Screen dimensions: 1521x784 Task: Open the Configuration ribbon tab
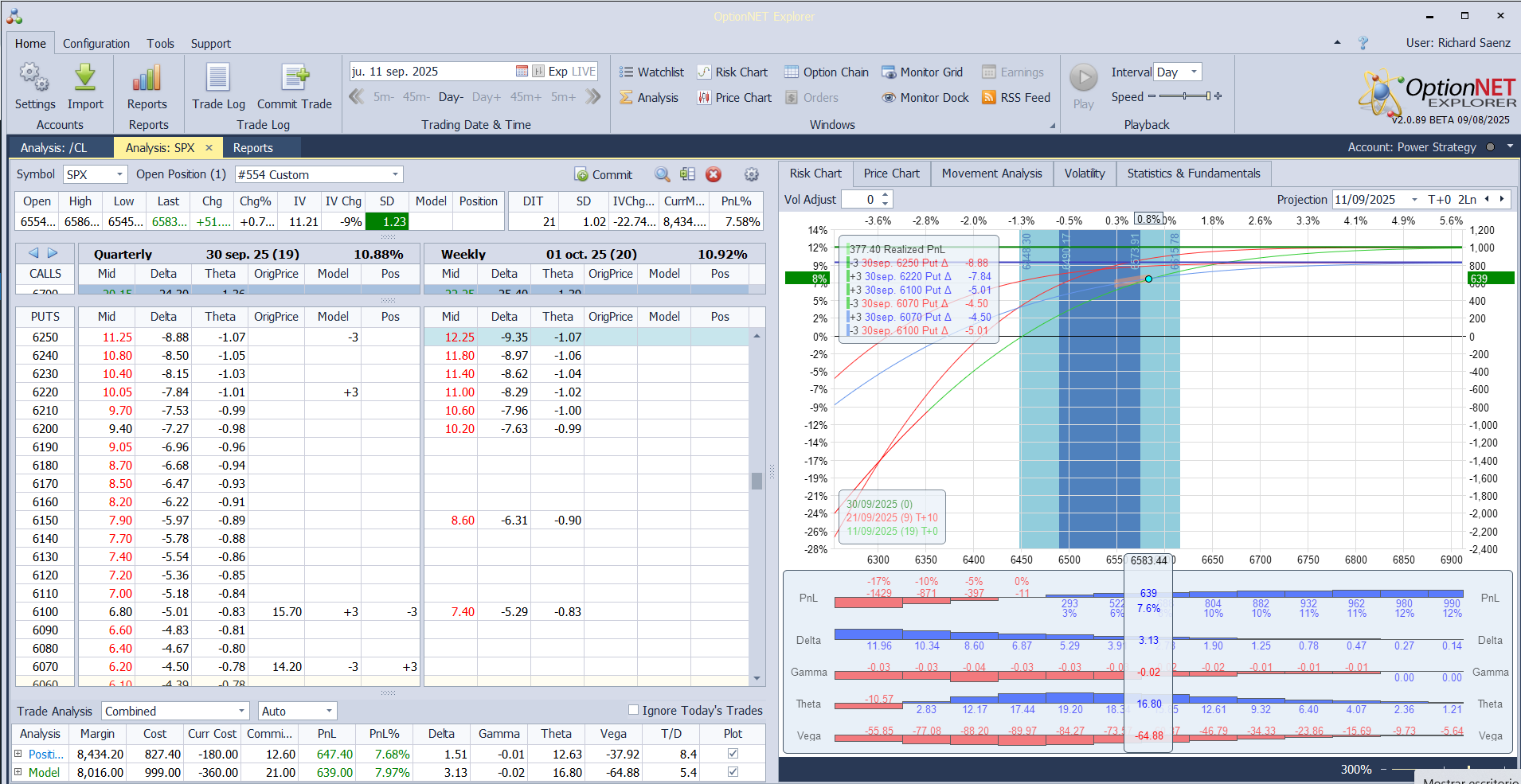(x=96, y=44)
